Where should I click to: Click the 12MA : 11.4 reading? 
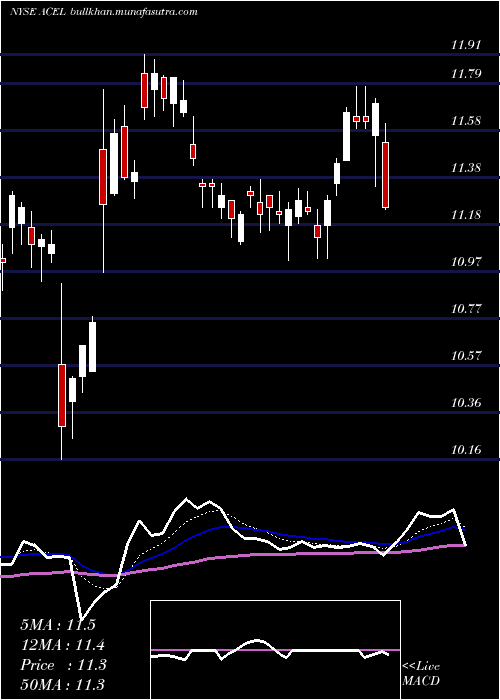[x=63, y=645]
